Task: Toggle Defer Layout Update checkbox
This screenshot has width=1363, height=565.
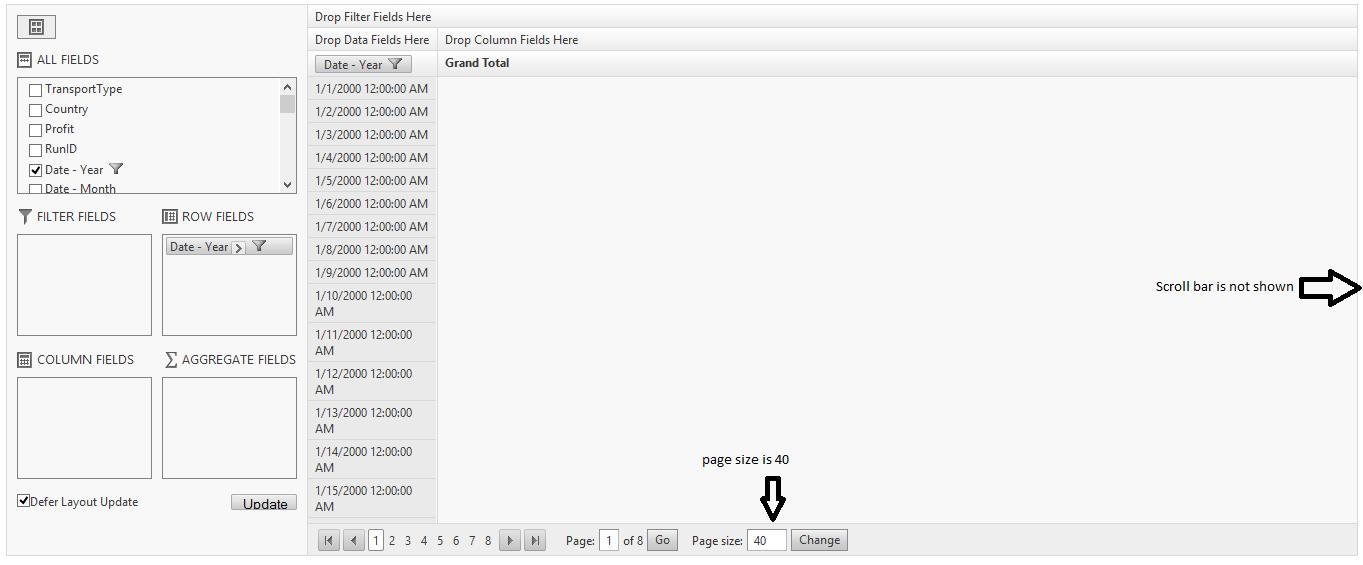Action: click(24, 501)
